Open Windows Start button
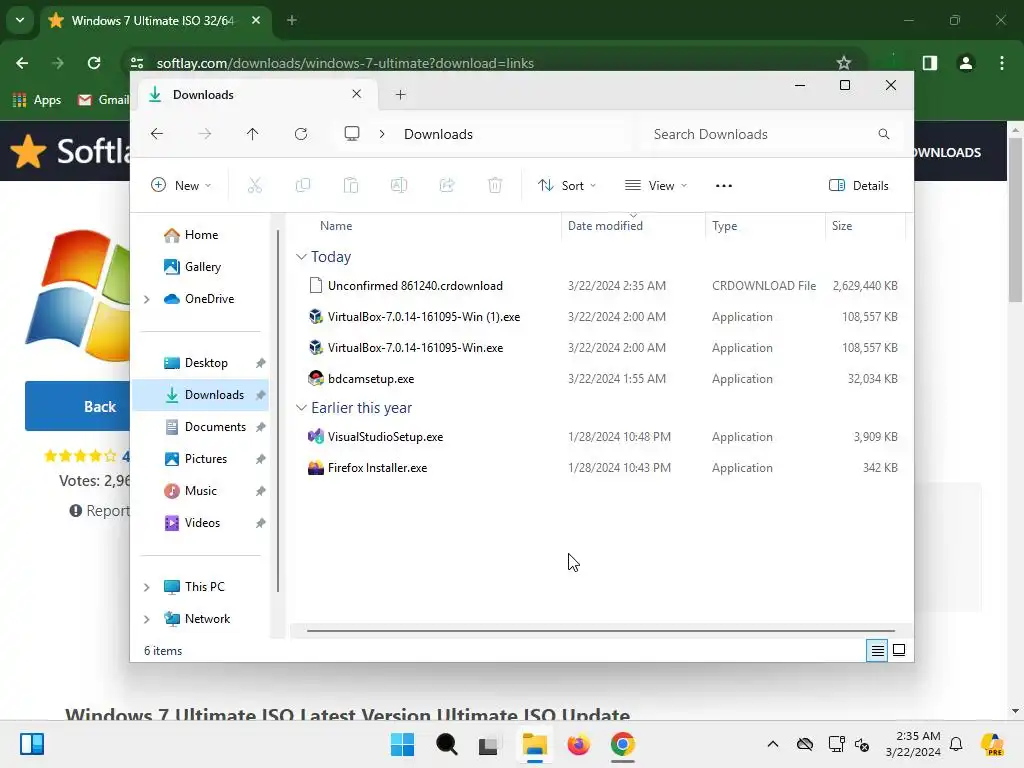Viewport: 1024px width, 768px height. pos(402,744)
